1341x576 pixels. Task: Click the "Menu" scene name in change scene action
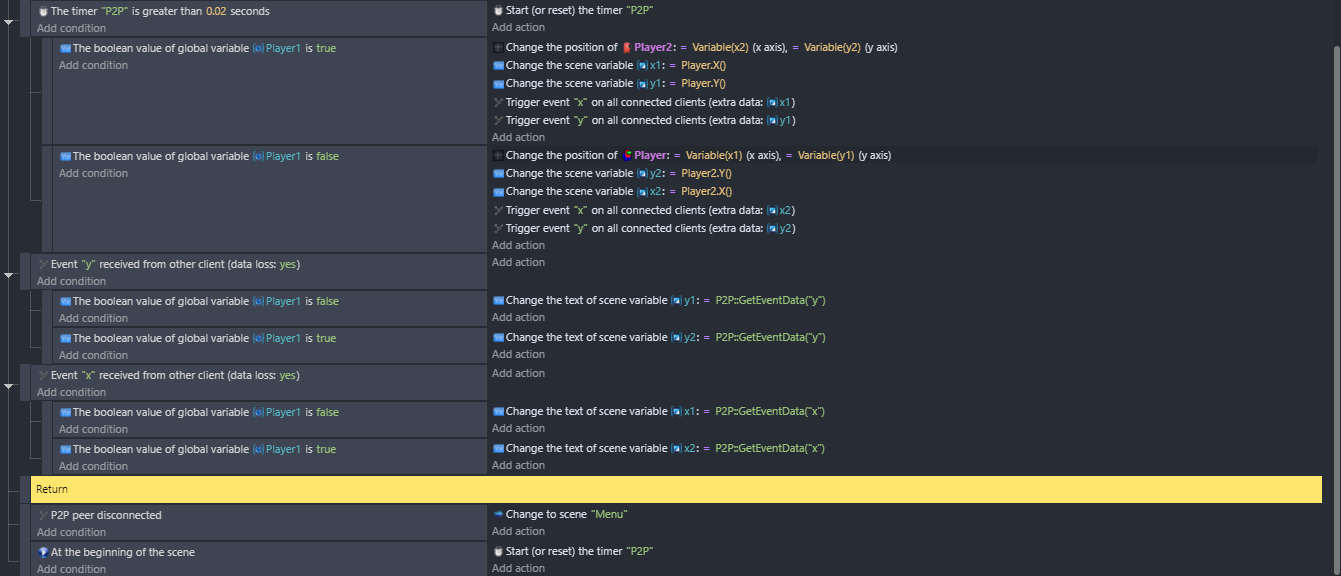(x=608, y=514)
